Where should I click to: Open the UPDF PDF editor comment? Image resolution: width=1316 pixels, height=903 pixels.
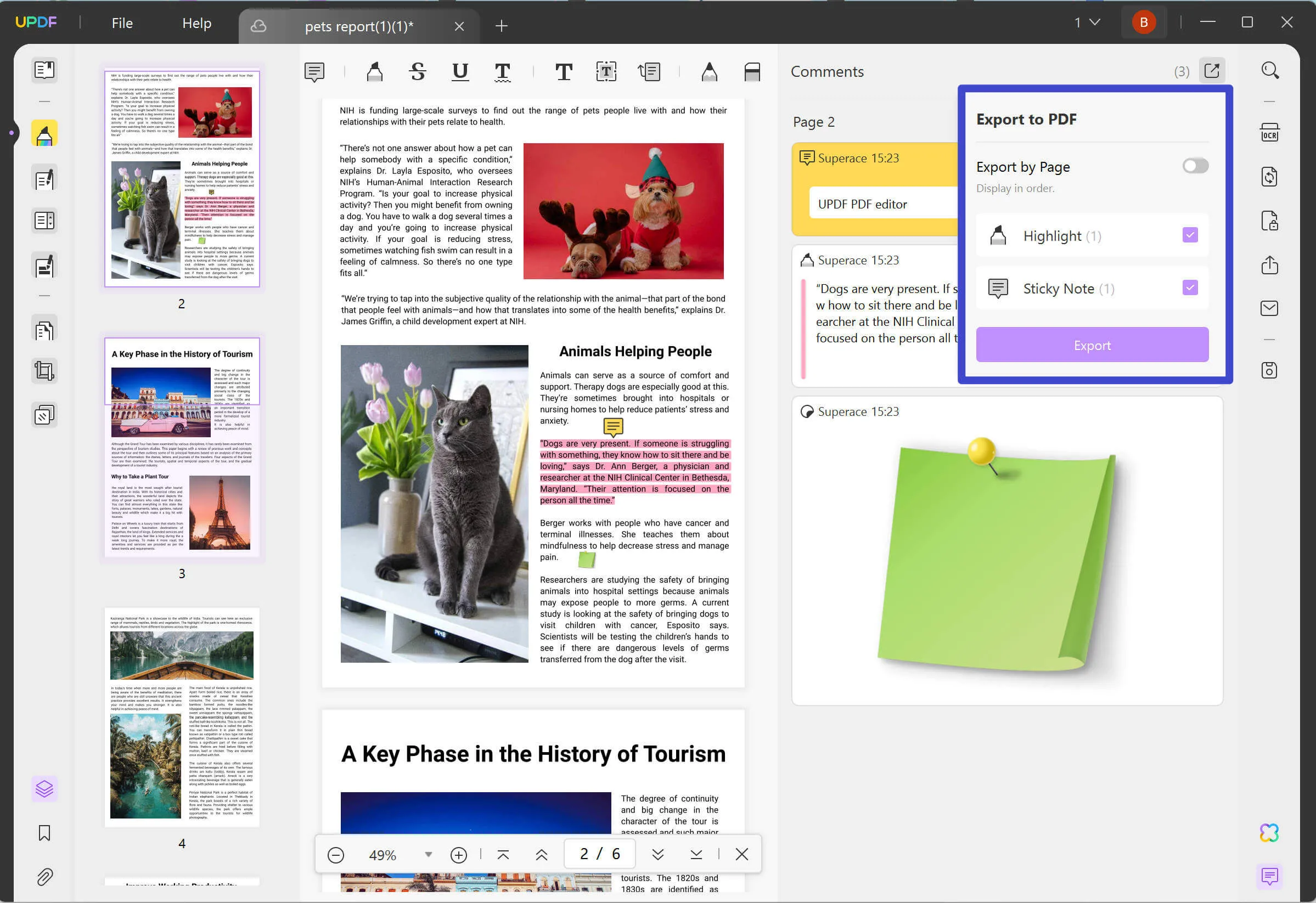(x=876, y=189)
